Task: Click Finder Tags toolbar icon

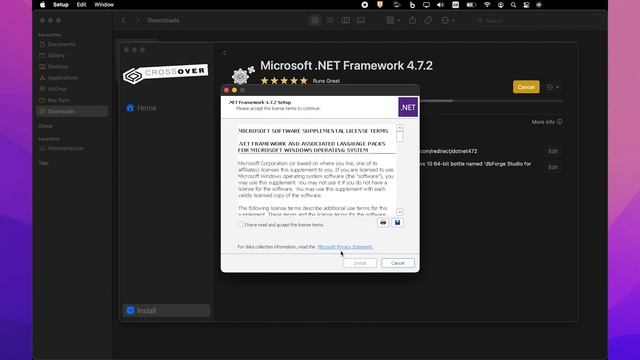Action: pyautogui.click(x=428, y=20)
